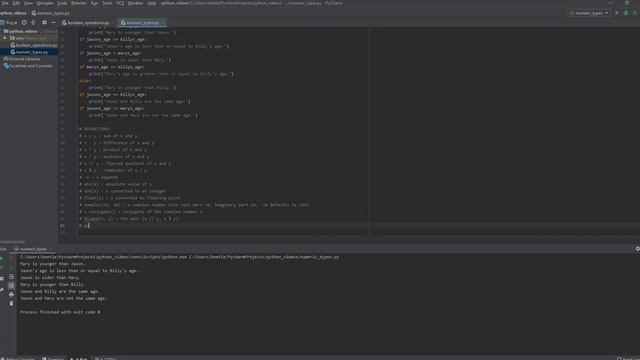
Task: Click locate/select opened file target icon
Action: pos(24,23)
